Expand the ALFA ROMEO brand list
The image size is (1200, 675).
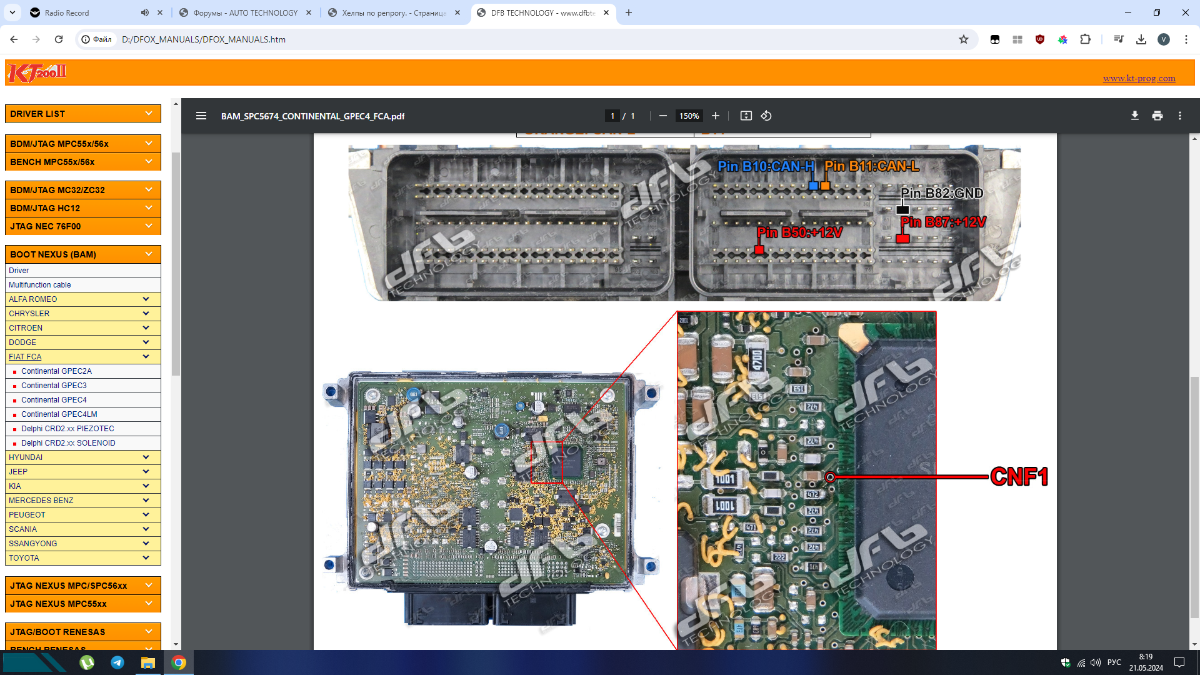[83, 299]
